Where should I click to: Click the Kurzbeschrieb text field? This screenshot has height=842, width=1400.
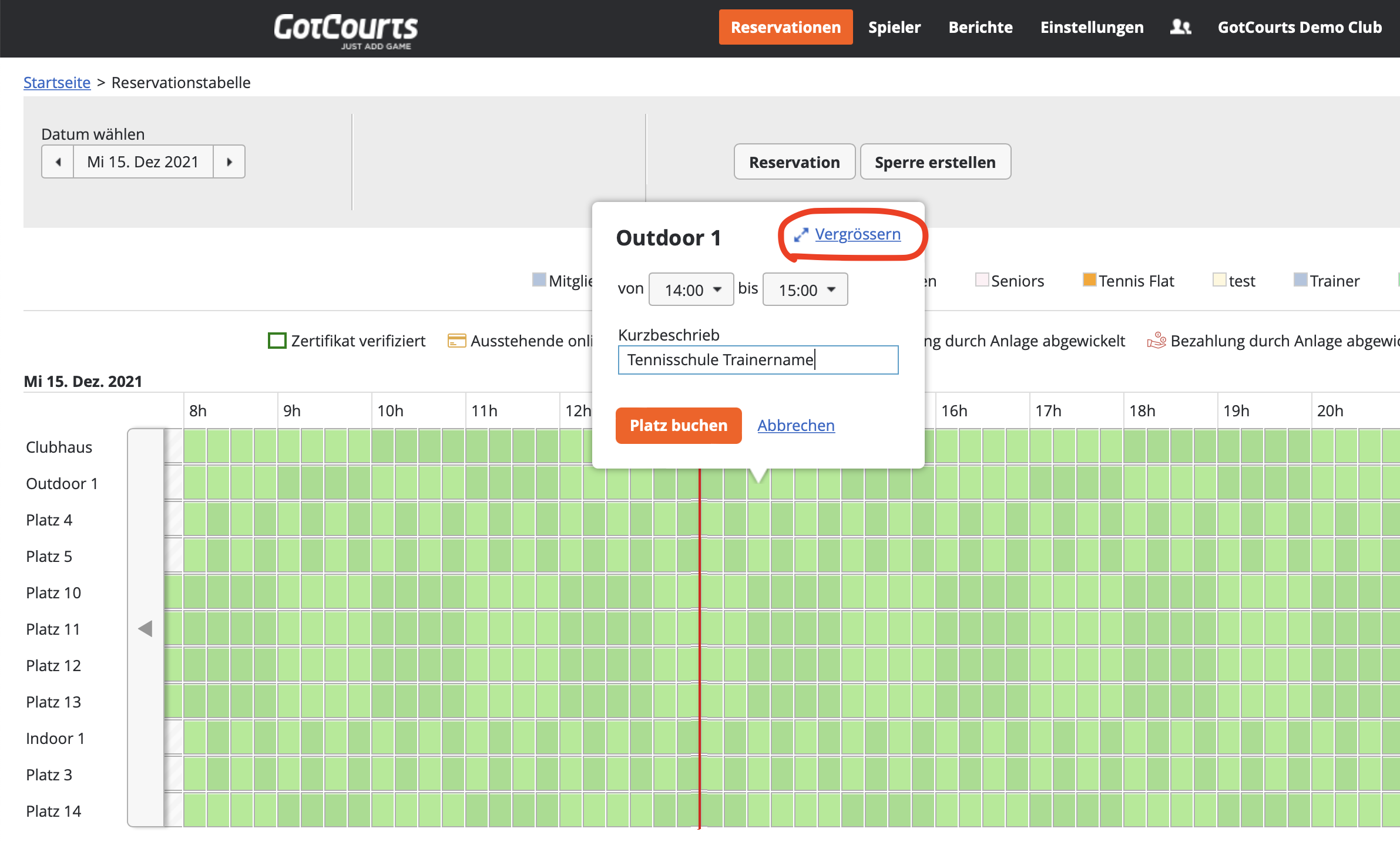(x=758, y=359)
